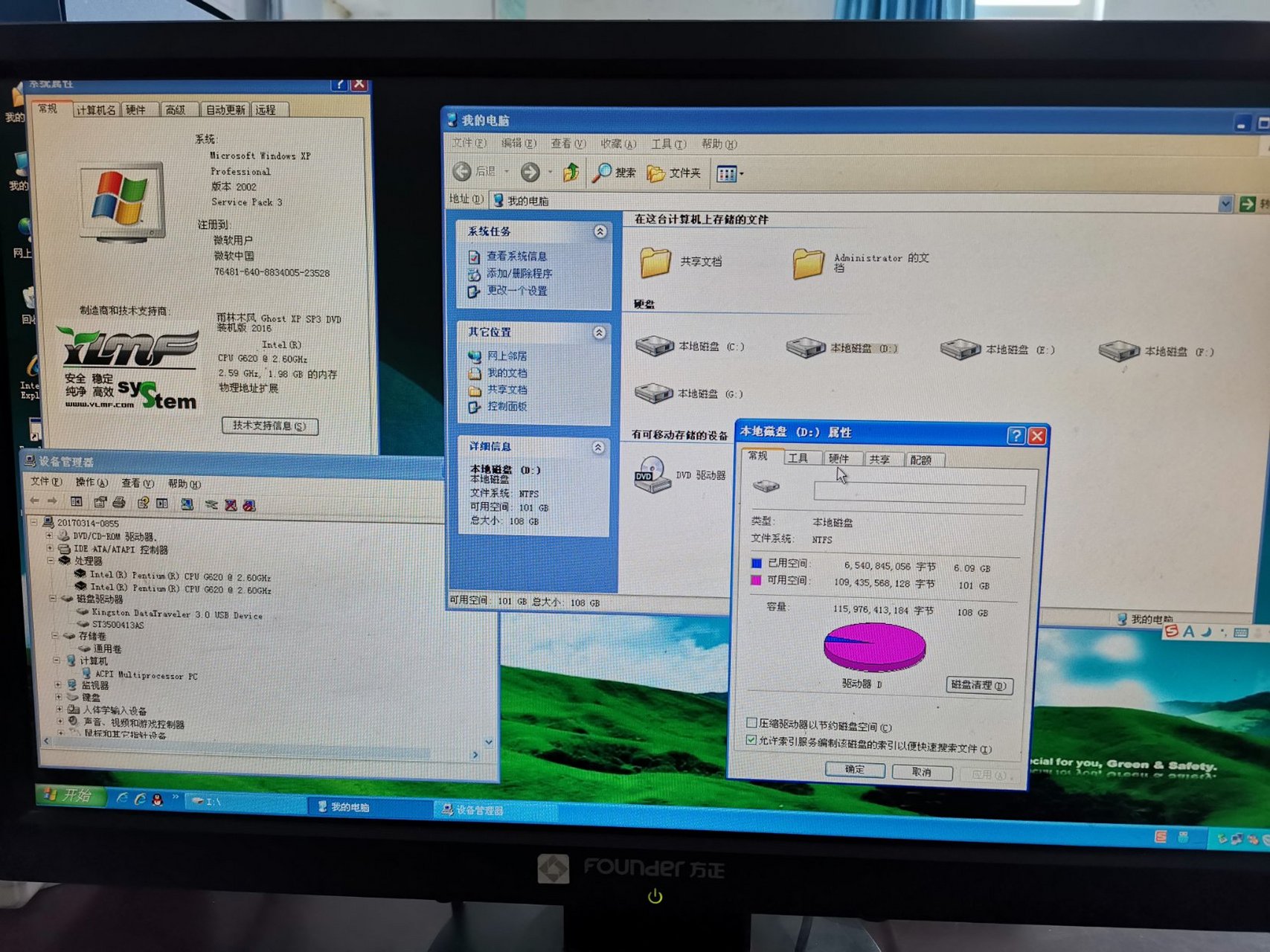Screen dimensions: 1270x952
Task: Select Local Disk (F:) drive icon
Action: pos(1119,350)
